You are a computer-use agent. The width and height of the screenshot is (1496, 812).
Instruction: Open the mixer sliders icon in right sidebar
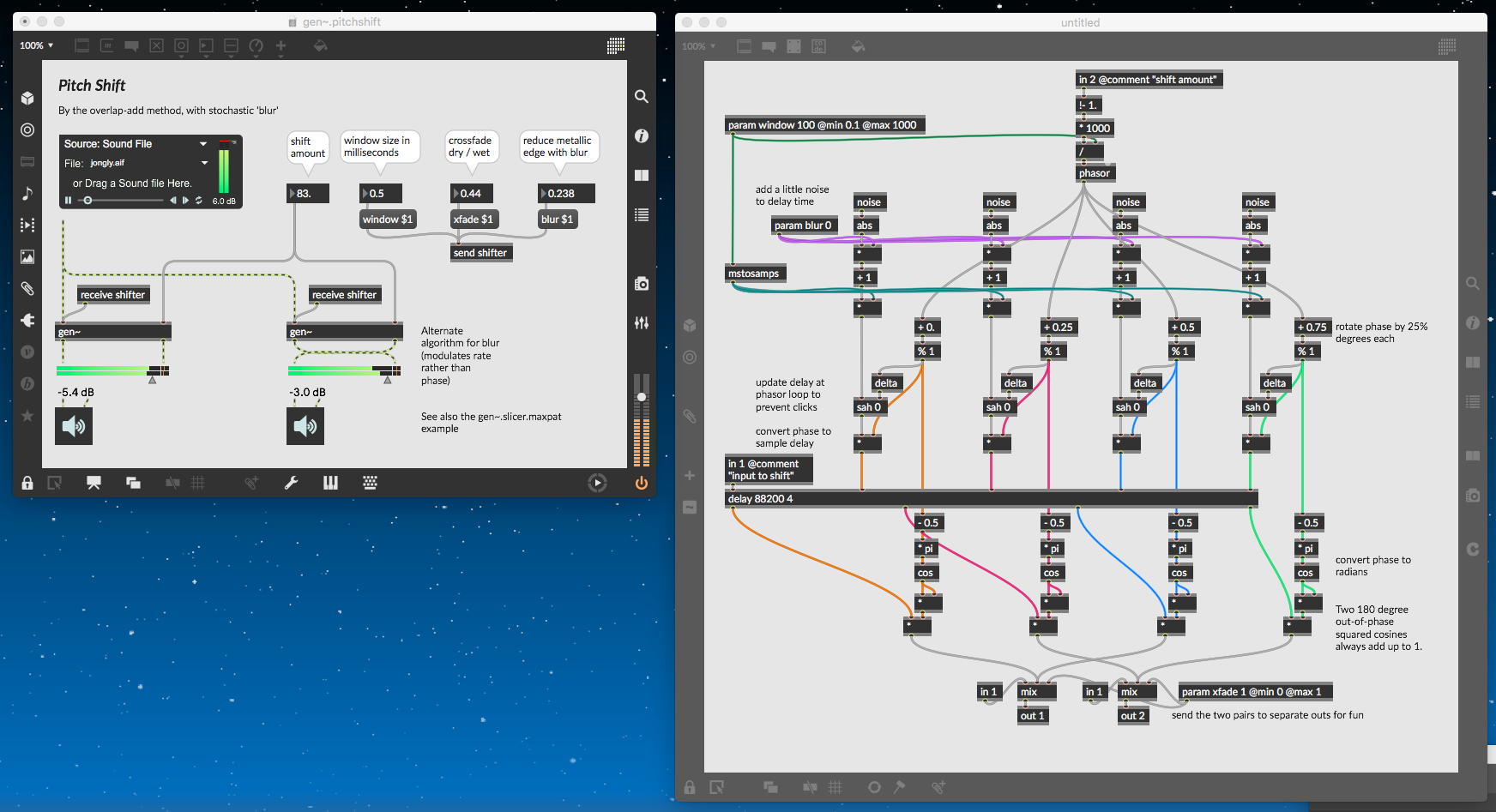point(641,323)
